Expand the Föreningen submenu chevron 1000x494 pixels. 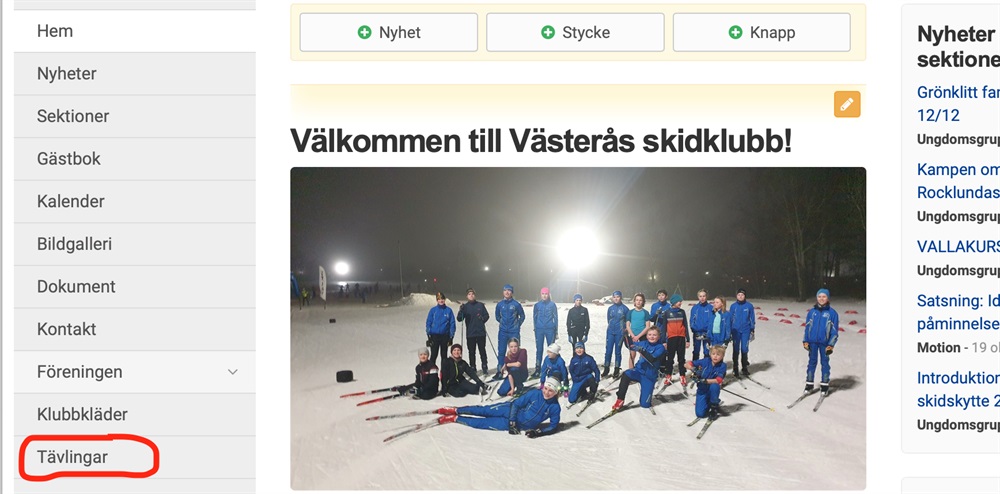pos(233,372)
